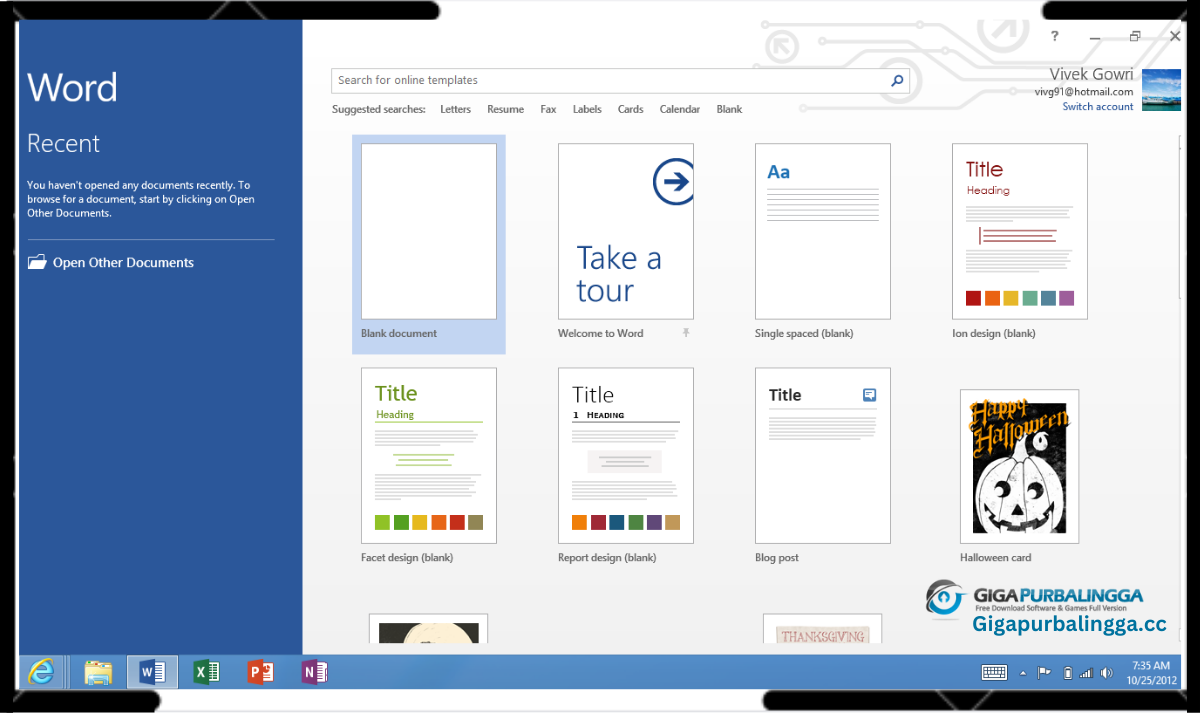Search suggested term Blank
1200x720 pixels.
tap(729, 109)
